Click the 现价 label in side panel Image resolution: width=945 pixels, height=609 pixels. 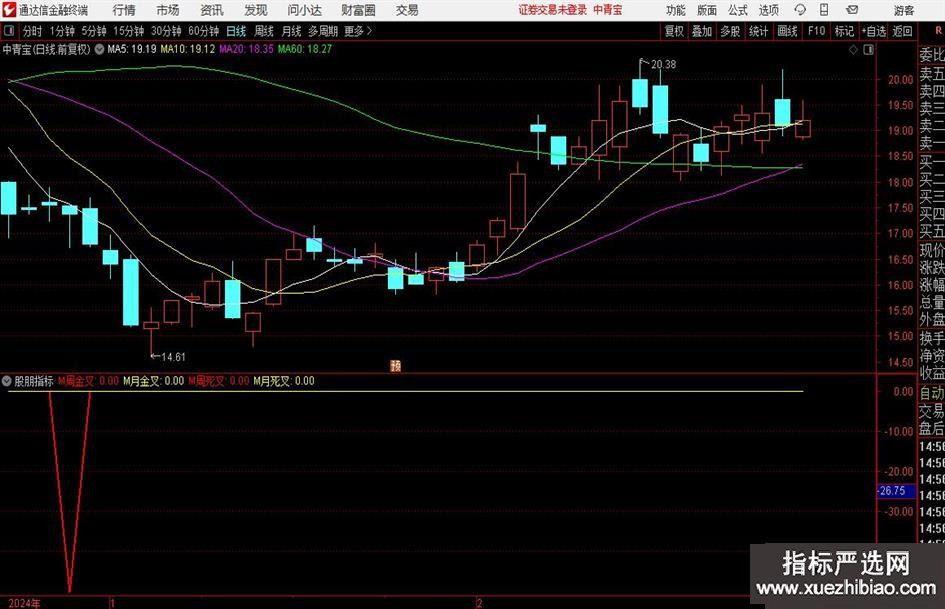point(932,250)
